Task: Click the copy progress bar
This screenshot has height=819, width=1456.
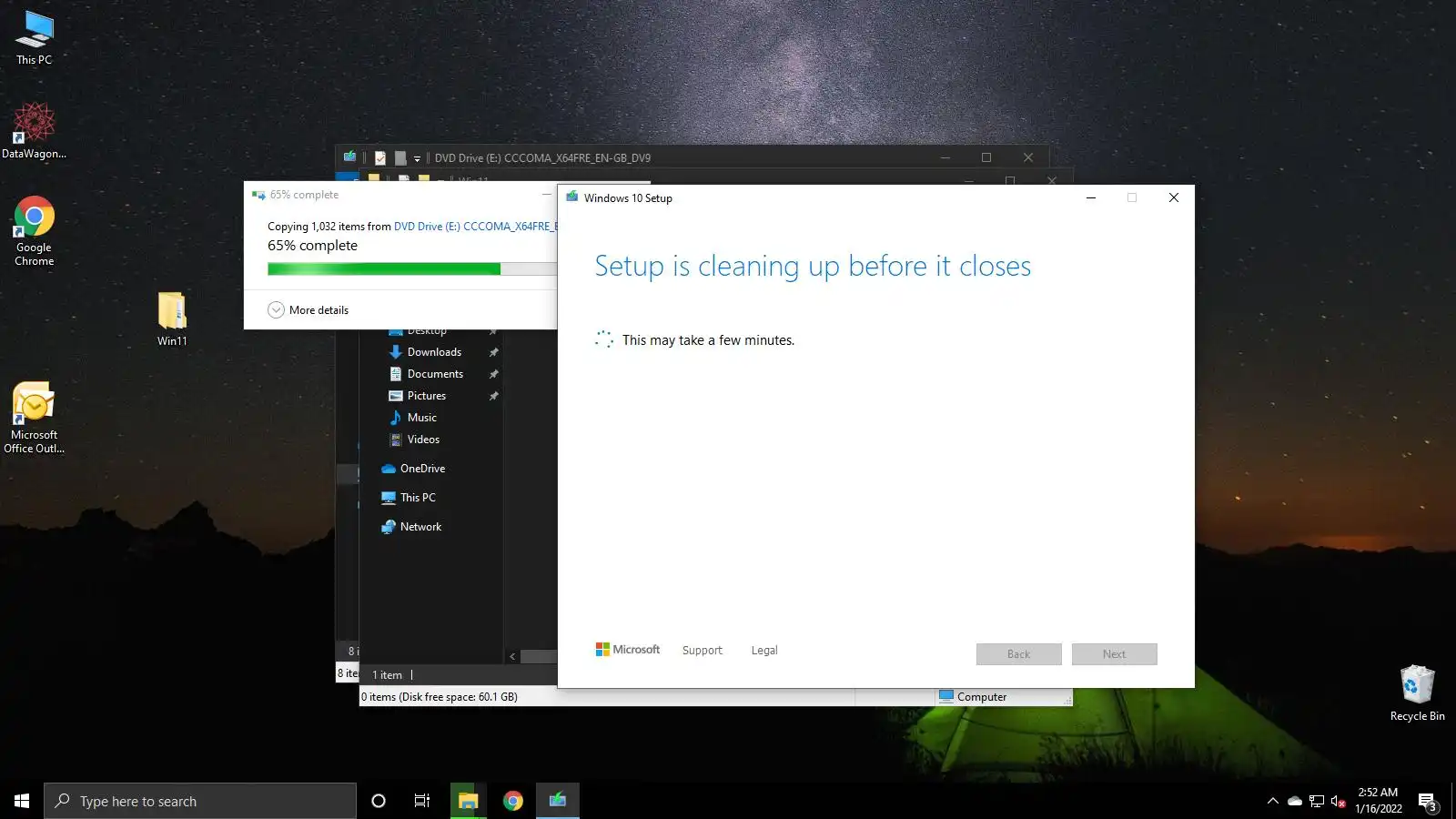Action: coord(412,268)
